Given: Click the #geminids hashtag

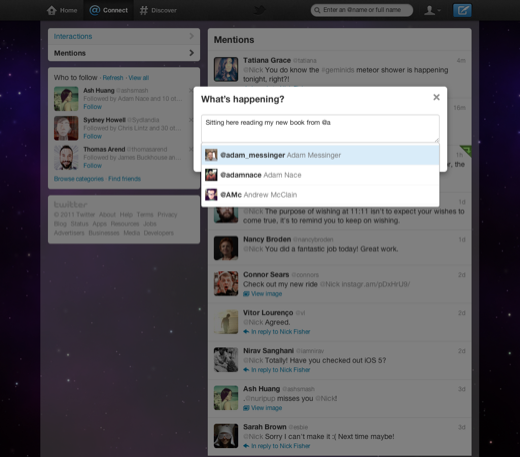Looking at the screenshot, I should (x=337, y=70).
